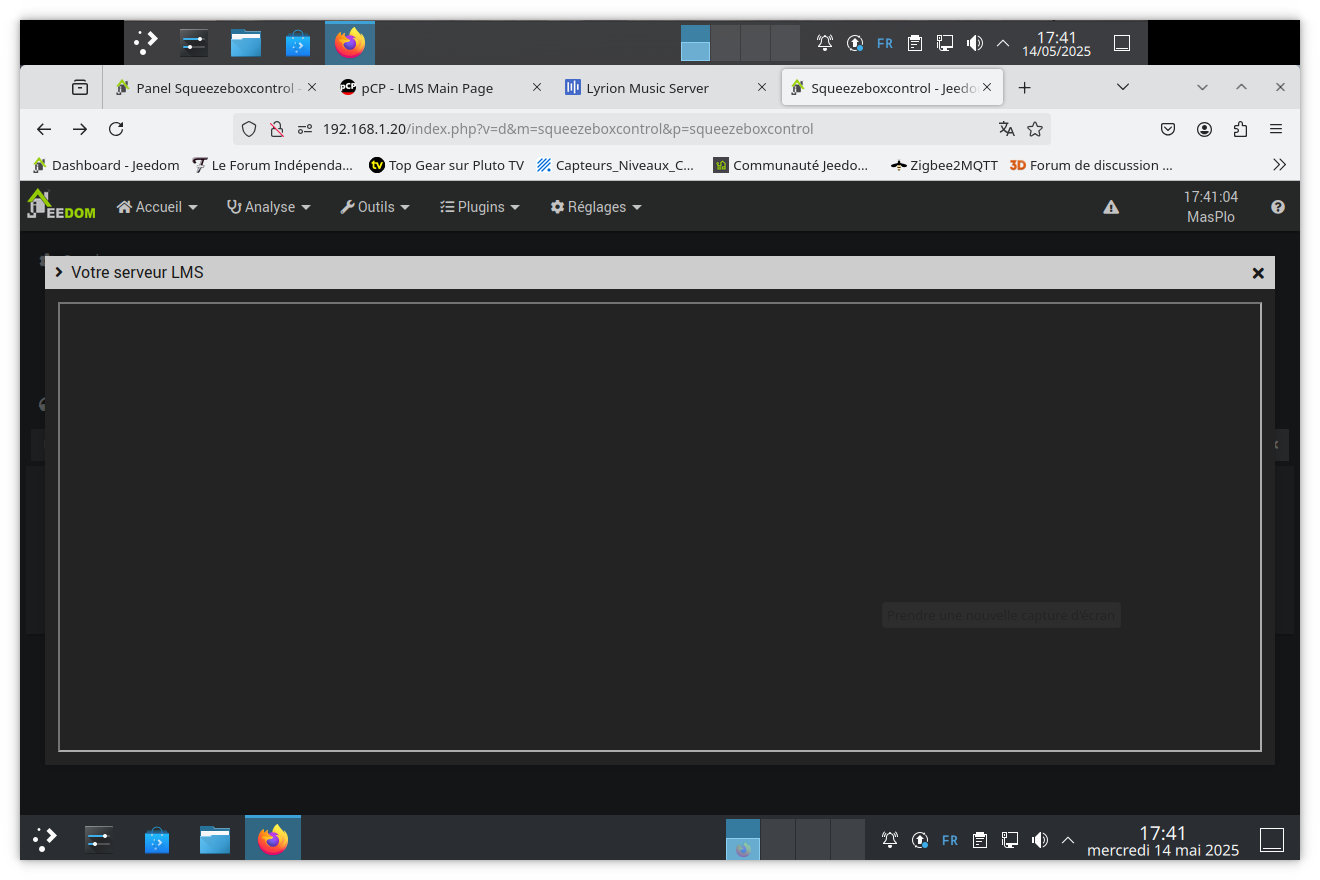Open Dolphin file manager in bottom taskbar
The height and width of the screenshot is (880, 1320).
click(214, 839)
